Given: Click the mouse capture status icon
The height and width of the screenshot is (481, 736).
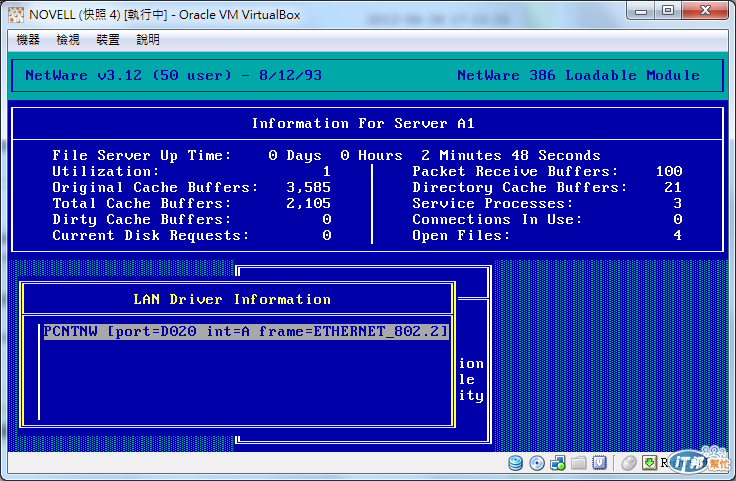Looking at the screenshot, I should (629, 463).
